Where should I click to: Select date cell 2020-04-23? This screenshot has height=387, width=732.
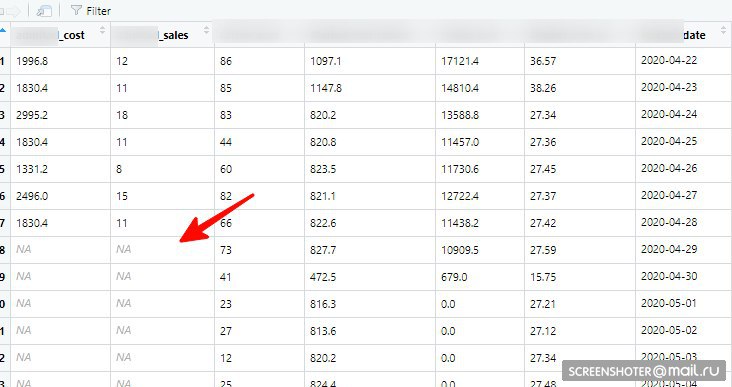pyautogui.click(x=669, y=87)
